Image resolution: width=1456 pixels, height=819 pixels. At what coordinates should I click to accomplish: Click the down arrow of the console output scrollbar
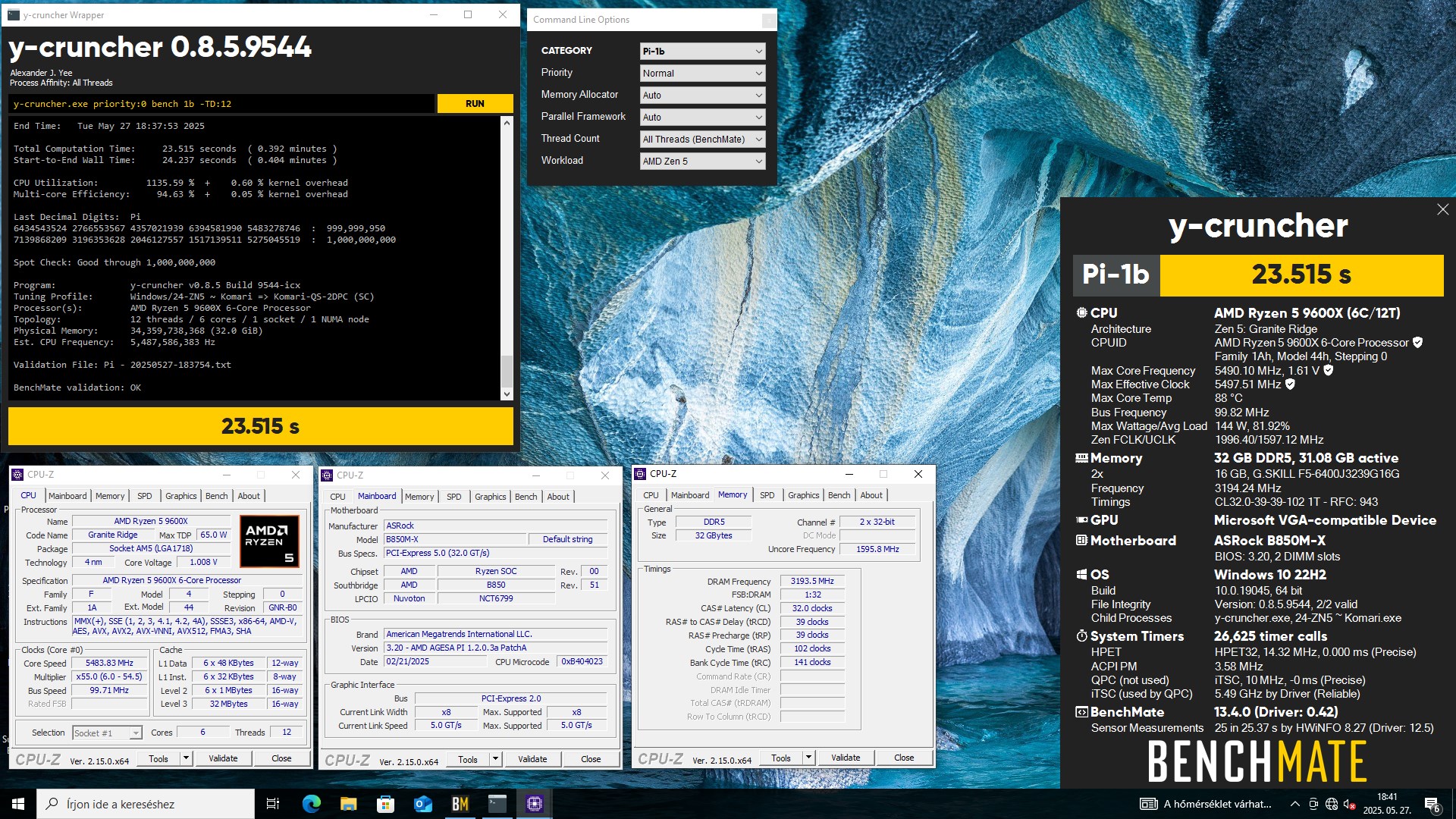point(507,394)
